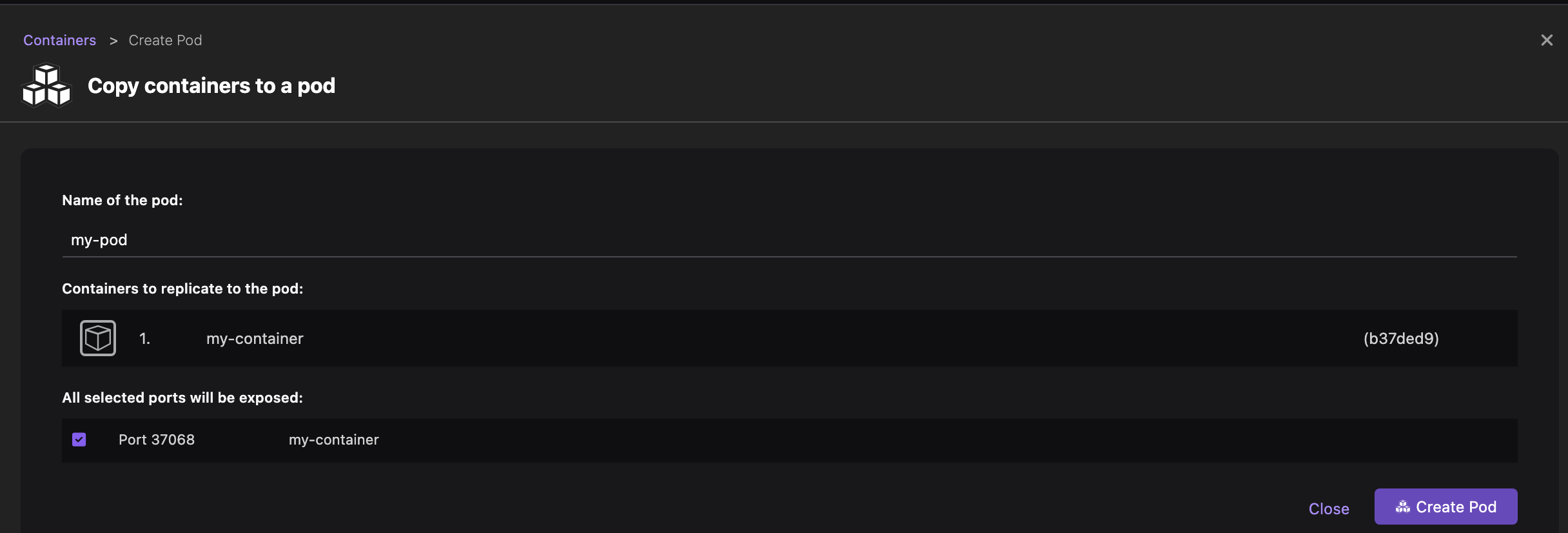Image resolution: width=1568 pixels, height=533 pixels.
Task: Click the Containers breadcrumb link
Action: 59,40
